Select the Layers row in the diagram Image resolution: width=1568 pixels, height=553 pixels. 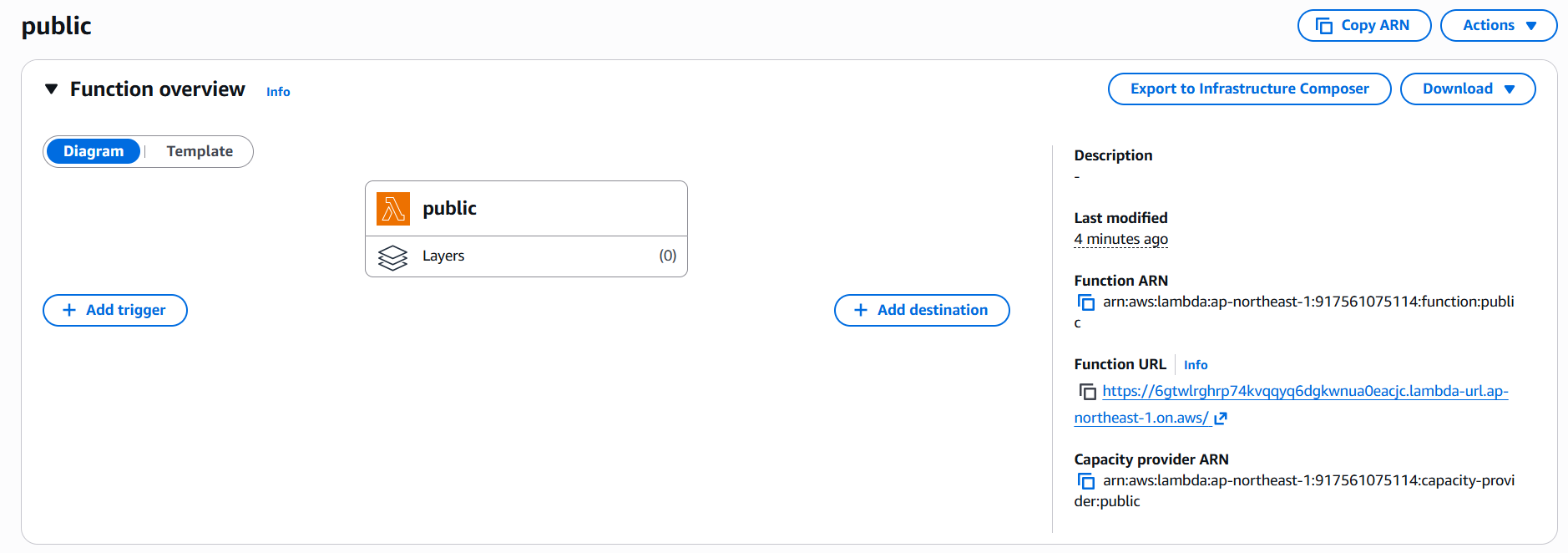click(x=526, y=256)
